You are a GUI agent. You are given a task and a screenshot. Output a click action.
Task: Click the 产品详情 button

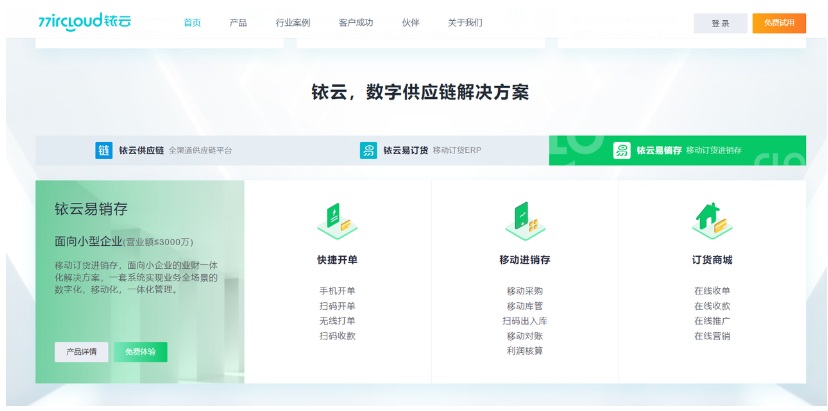tap(81, 352)
